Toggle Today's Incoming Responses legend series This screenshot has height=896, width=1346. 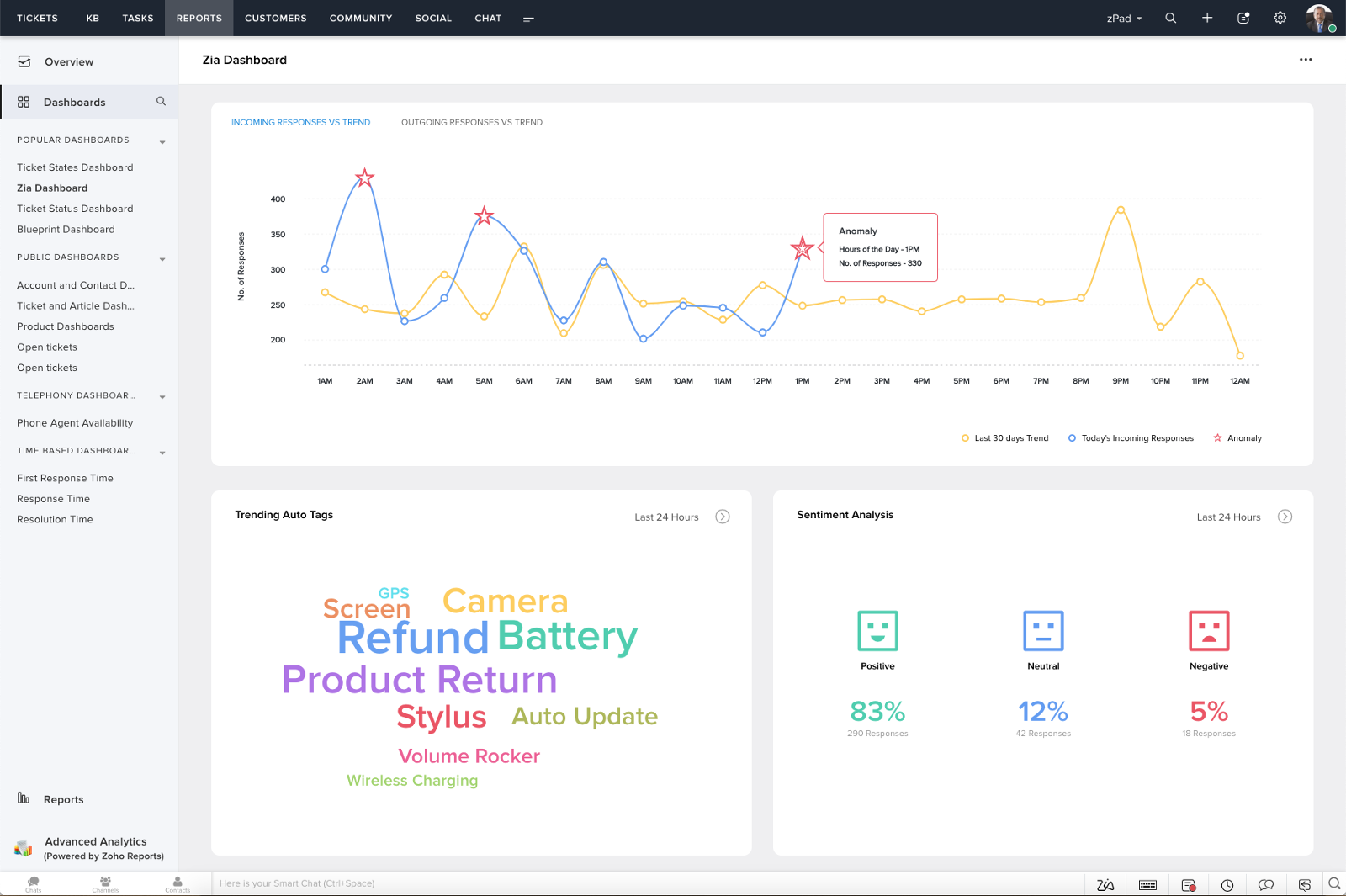(1131, 438)
